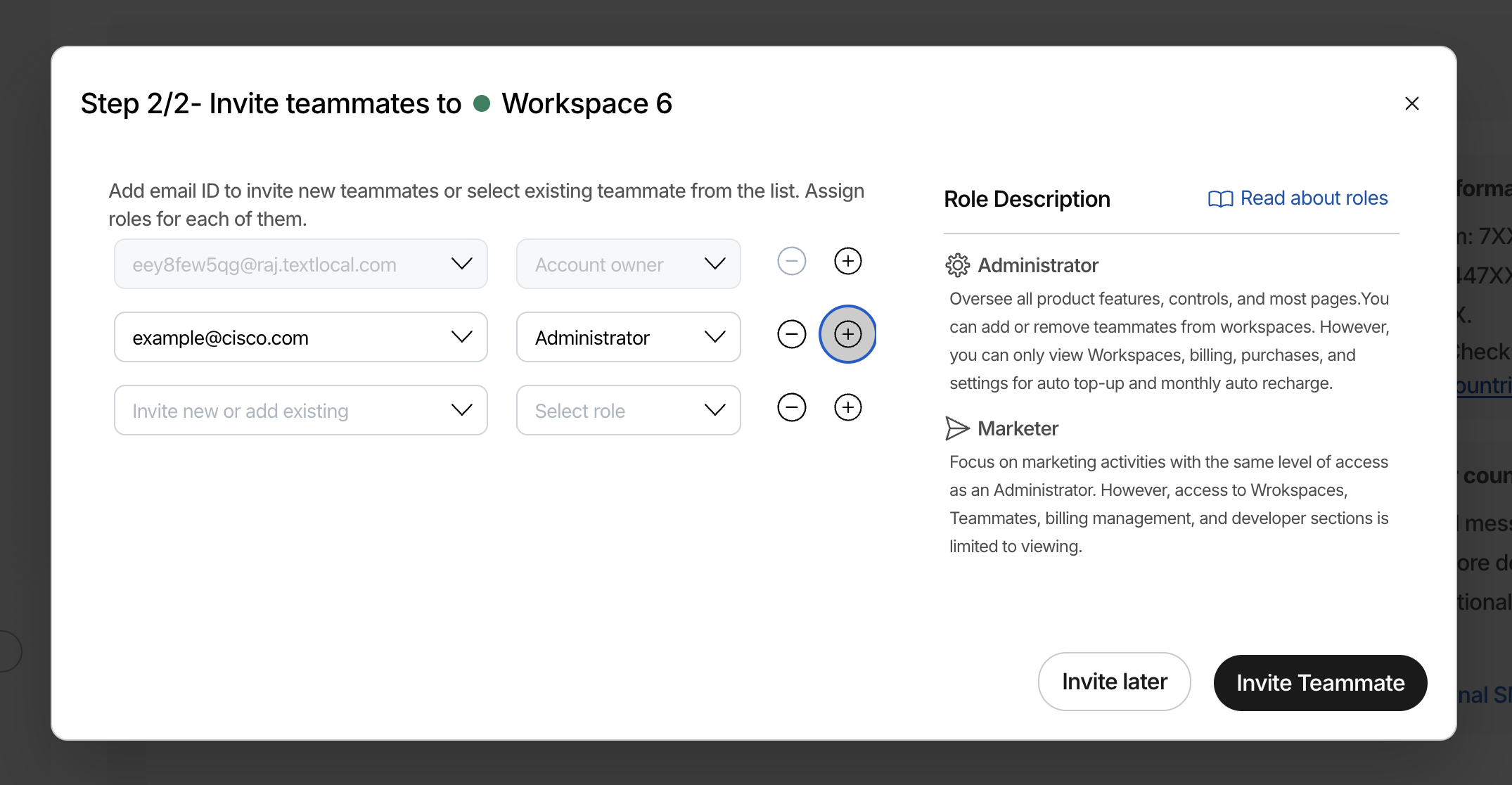Viewport: 1512px width, 785px height.
Task: Add row after the empty invite row
Action: [847, 407]
